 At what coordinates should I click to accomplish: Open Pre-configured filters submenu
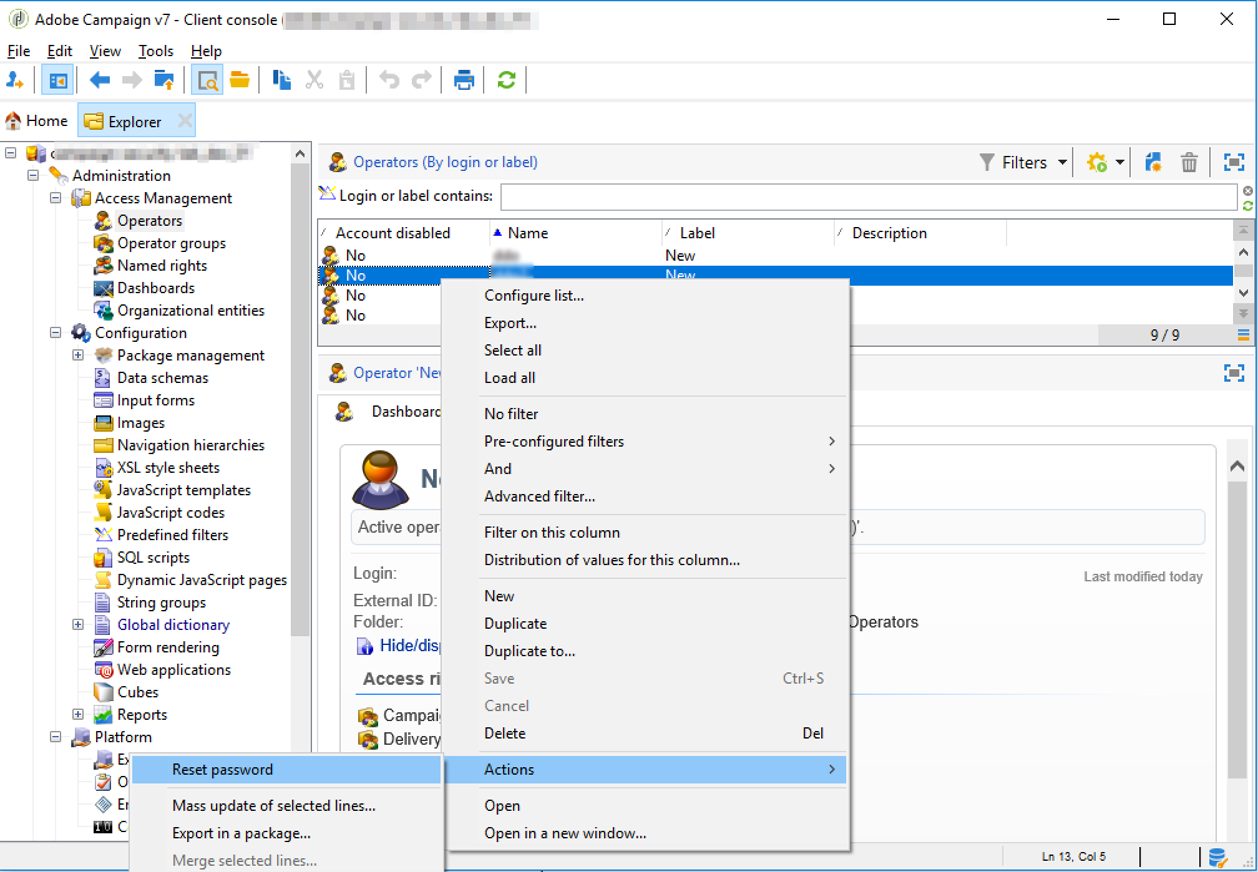(x=646, y=441)
